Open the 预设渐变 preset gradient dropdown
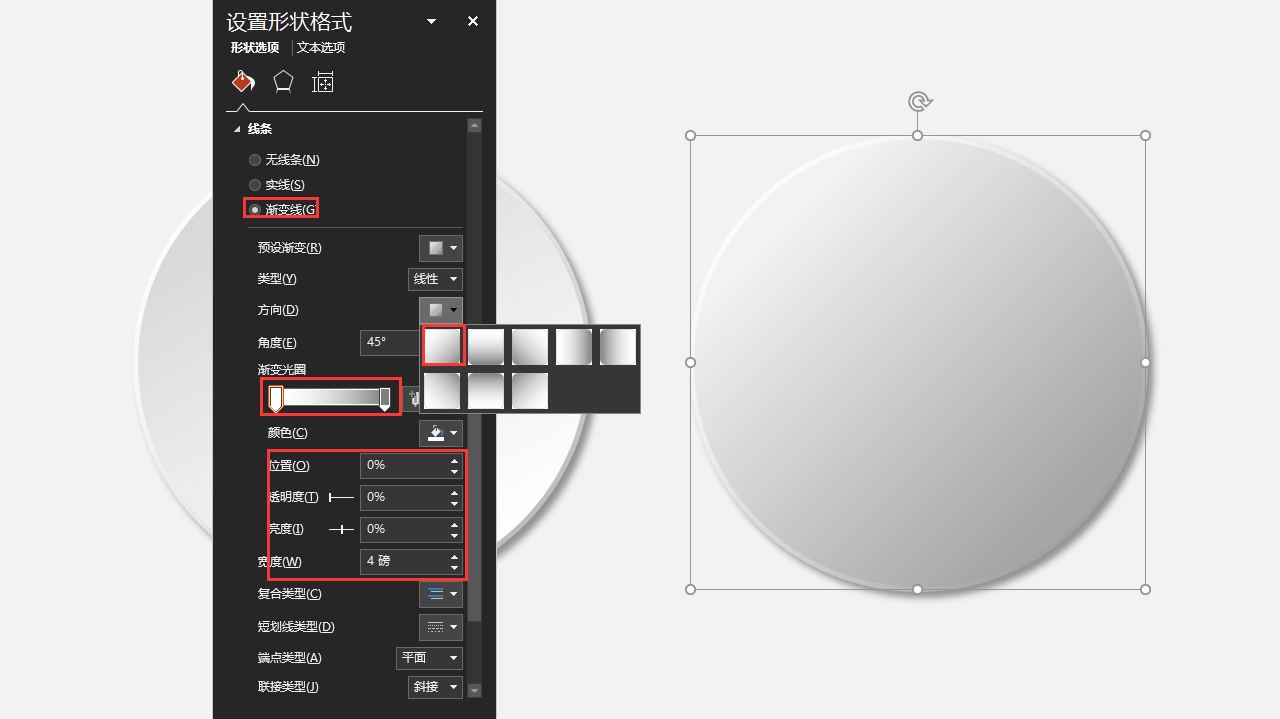The height and width of the screenshot is (719, 1280). [440, 248]
